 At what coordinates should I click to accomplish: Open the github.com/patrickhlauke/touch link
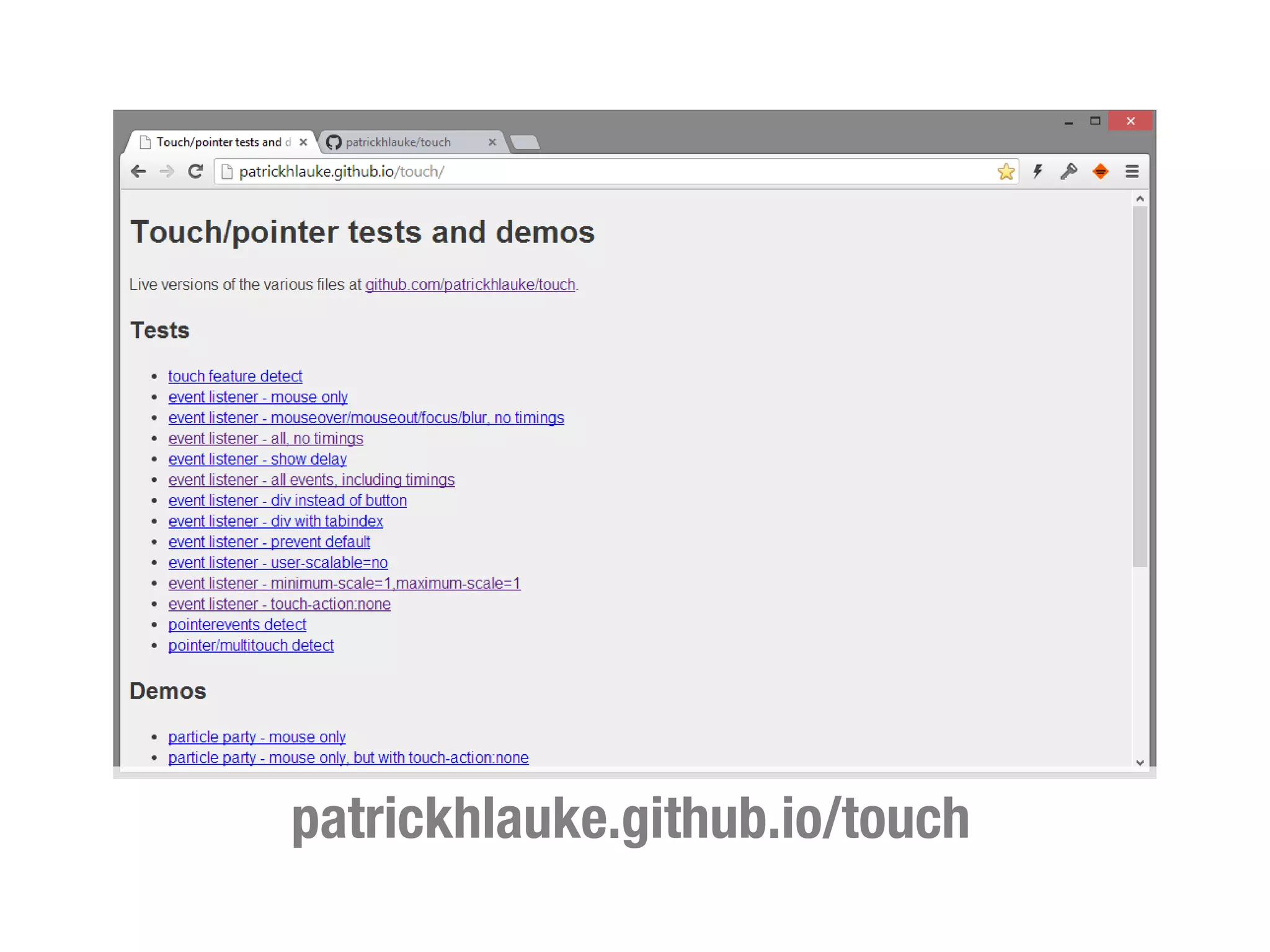tap(470, 285)
